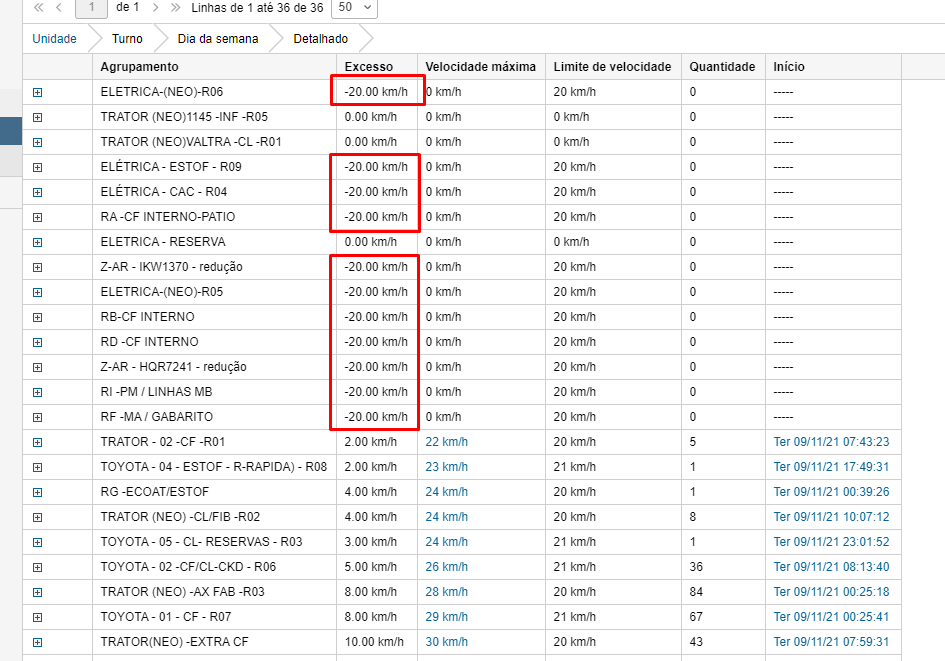Expand the TRATOR - 02 -CF -R01 row
945x661 pixels.
(x=37, y=442)
